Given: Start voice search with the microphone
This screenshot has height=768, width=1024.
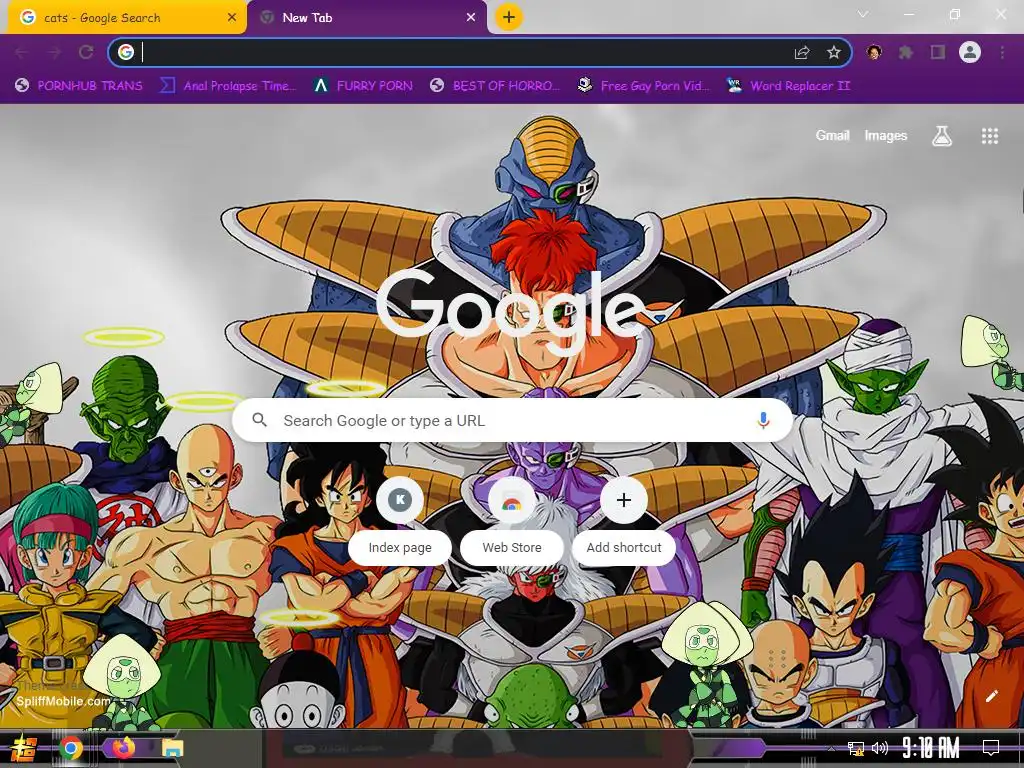Looking at the screenshot, I should pyautogui.click(x=763, y=420).
